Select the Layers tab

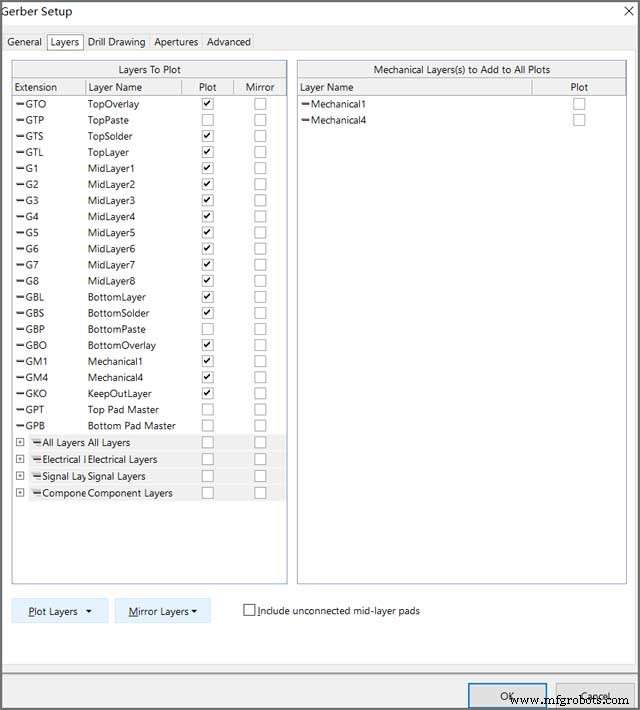pos(65,42)
